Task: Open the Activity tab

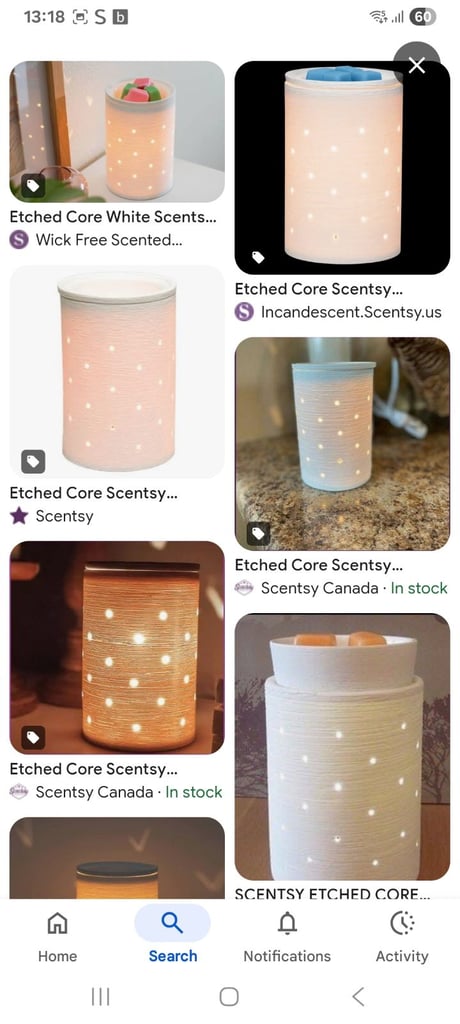Action: 402,938
